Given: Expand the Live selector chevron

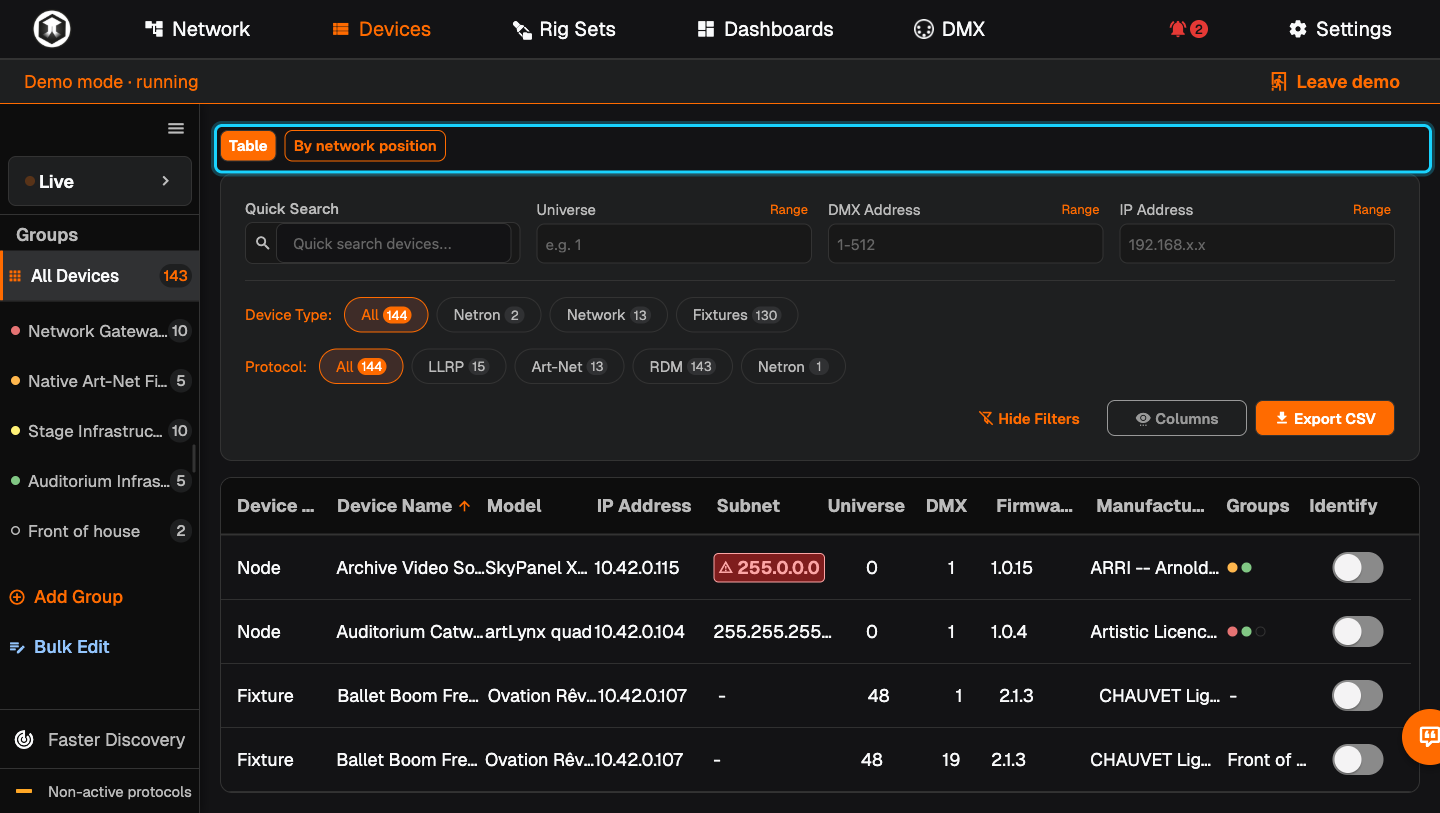Looking at the screenshot, I should [x=166, y=181].
